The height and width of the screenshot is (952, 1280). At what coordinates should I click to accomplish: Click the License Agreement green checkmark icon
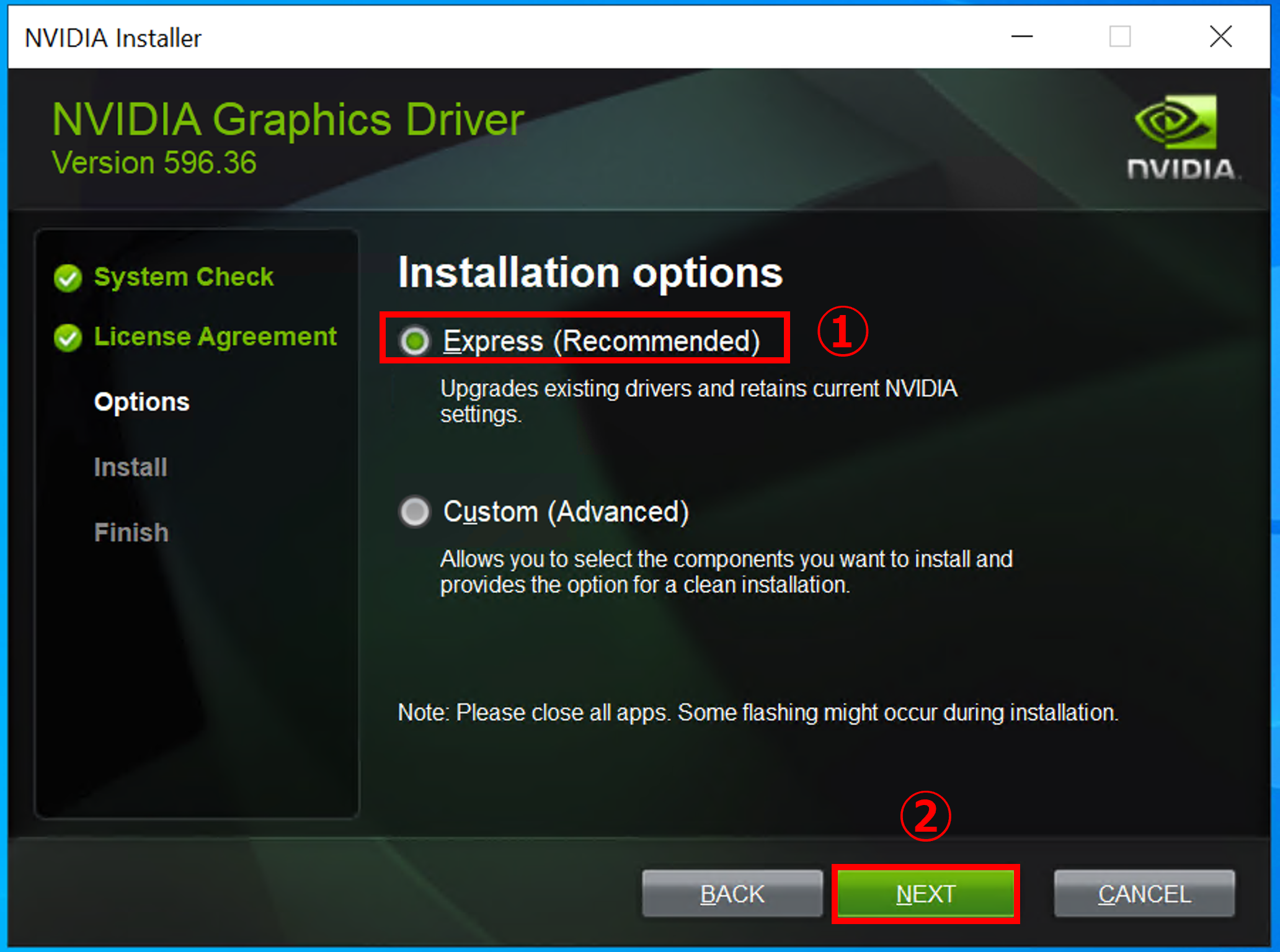click(68, 337)
